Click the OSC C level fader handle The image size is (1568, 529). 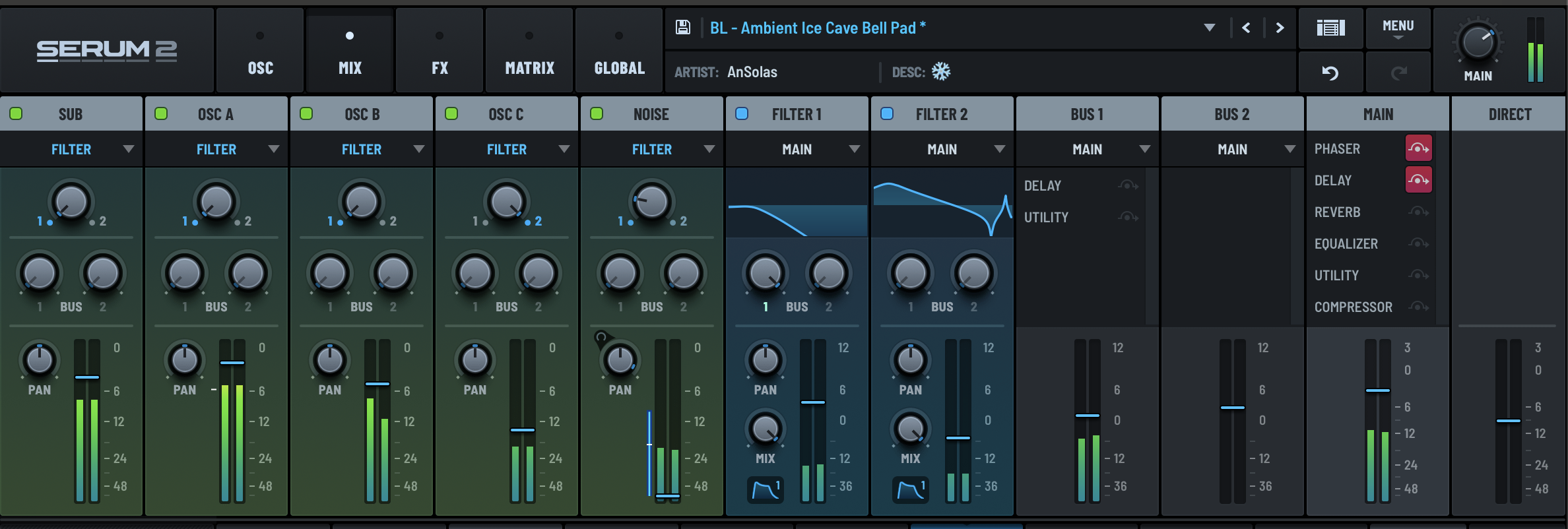point(523,430)
